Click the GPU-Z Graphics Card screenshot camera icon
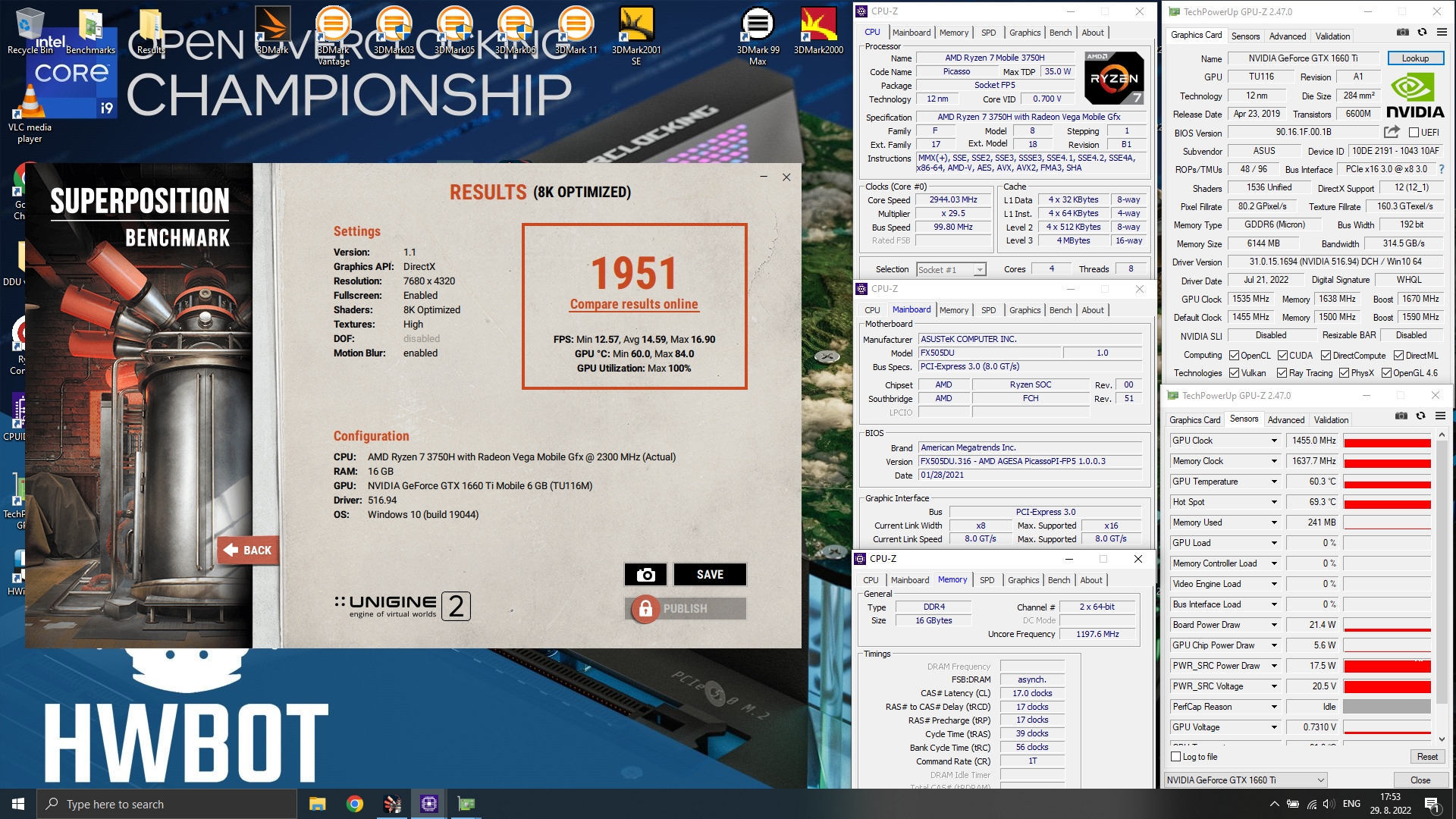 point(1403,32)
